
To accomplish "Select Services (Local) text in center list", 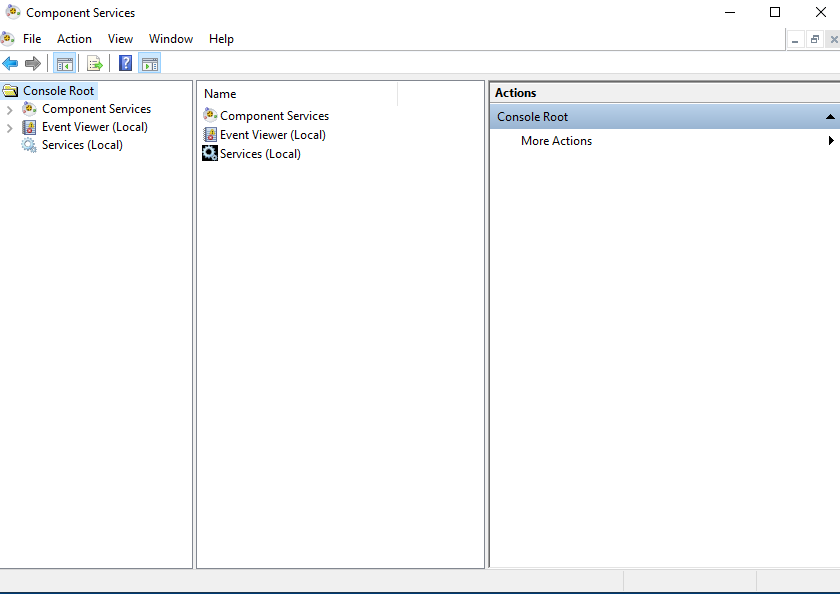I will (260, 154).
